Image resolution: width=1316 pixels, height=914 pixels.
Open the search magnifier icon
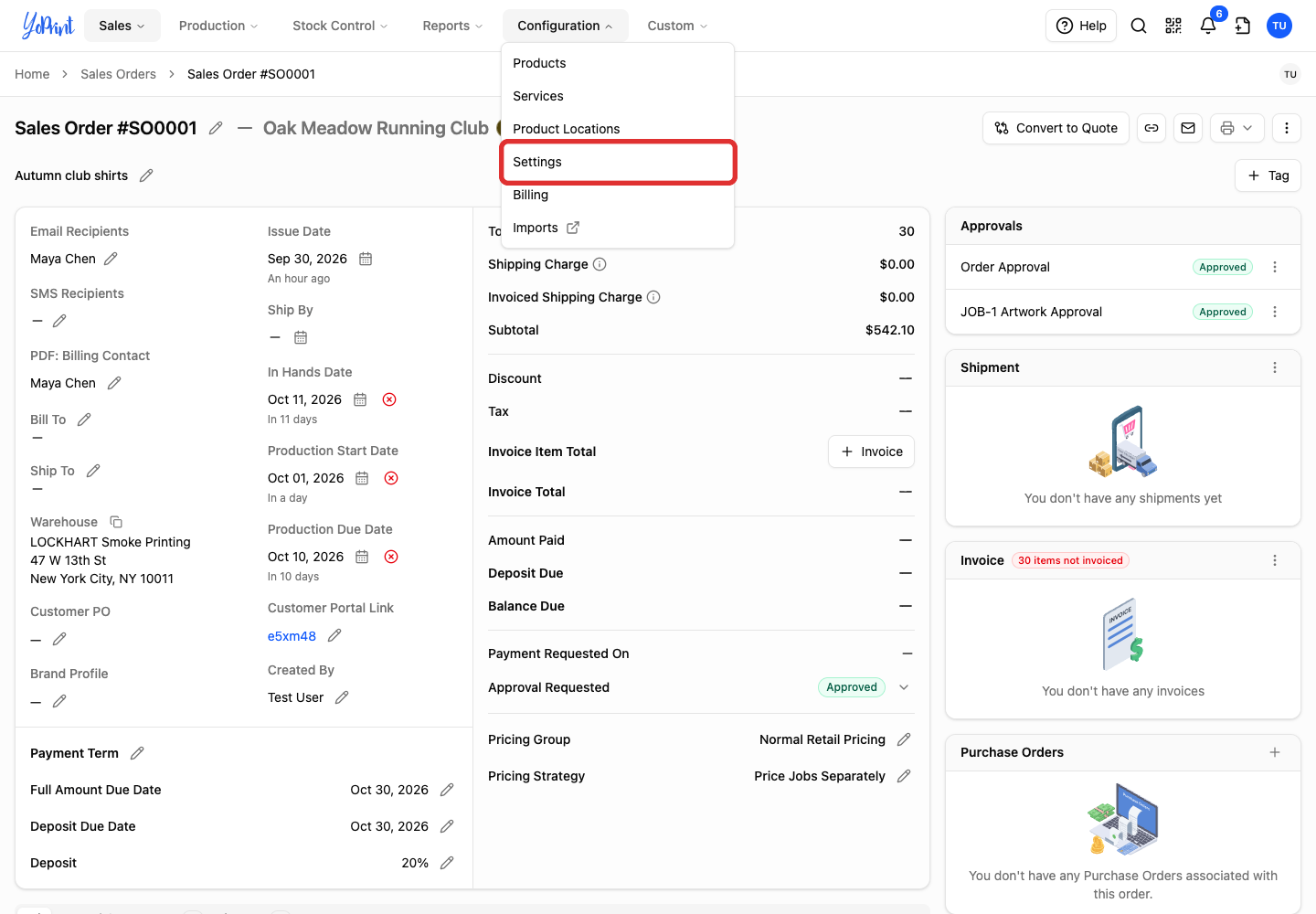tap(1139, 26)
